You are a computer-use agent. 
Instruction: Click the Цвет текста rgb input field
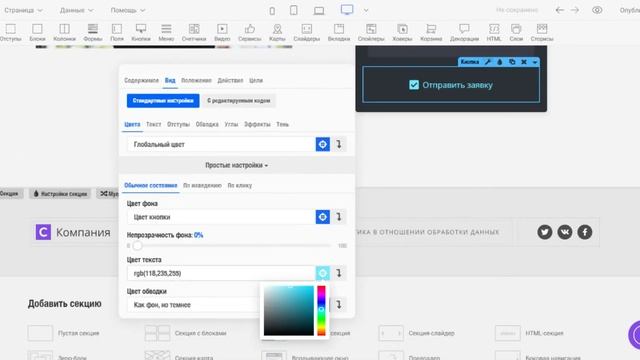(x=221, y=273)
